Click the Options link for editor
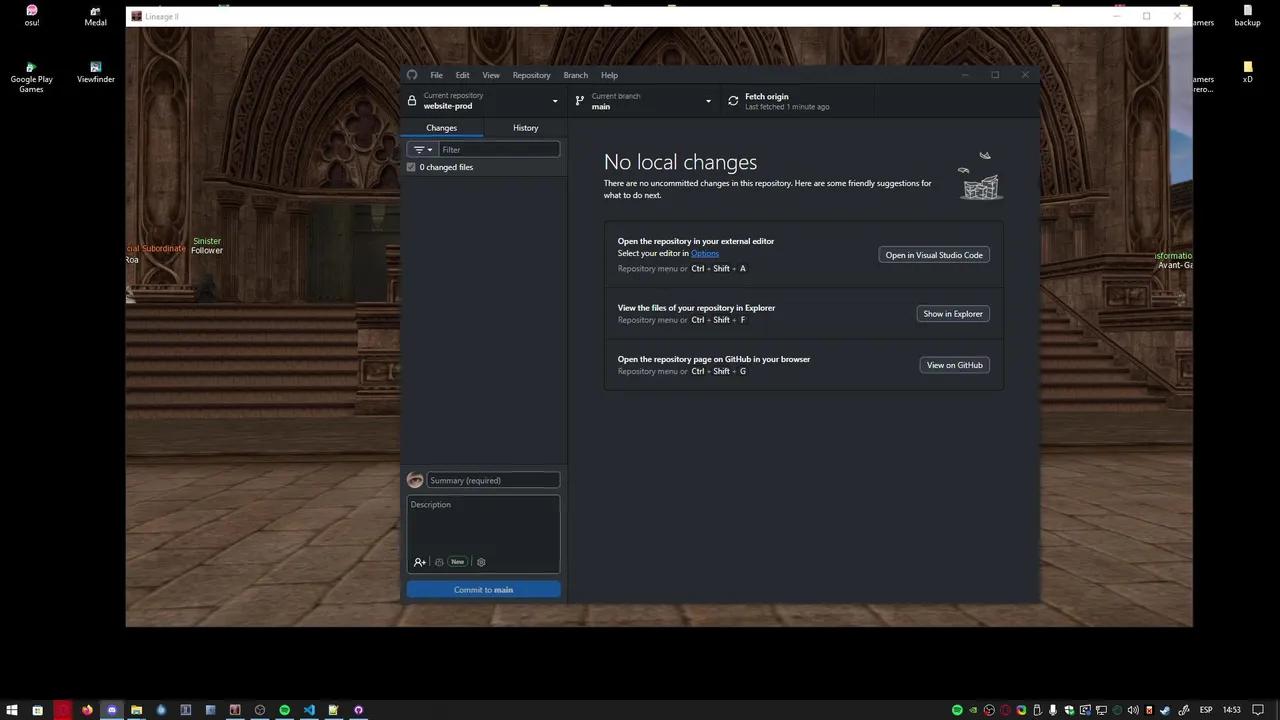The width and height of the screenshot is (1280, 720). pyautogui.click(x=705, y=253)
